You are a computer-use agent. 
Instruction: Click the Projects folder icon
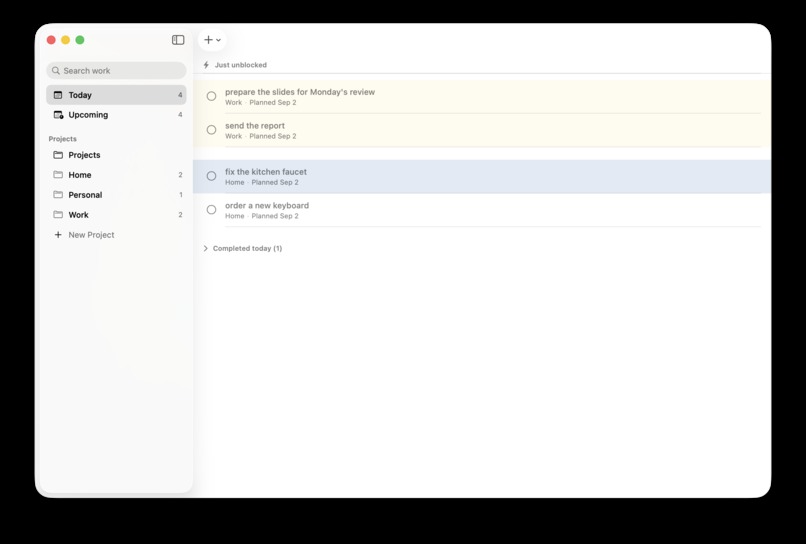(x=58, y=155)
